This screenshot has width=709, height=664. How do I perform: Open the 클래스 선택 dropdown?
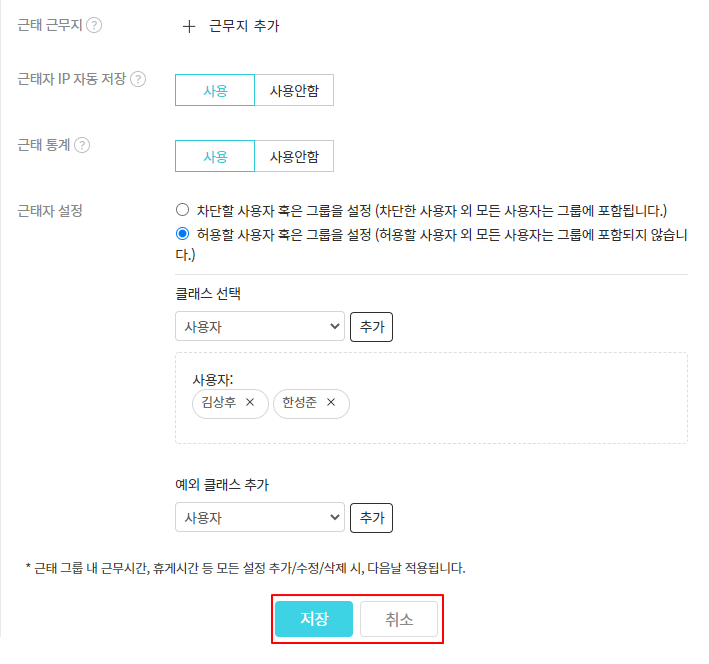[x=259, y=327]
